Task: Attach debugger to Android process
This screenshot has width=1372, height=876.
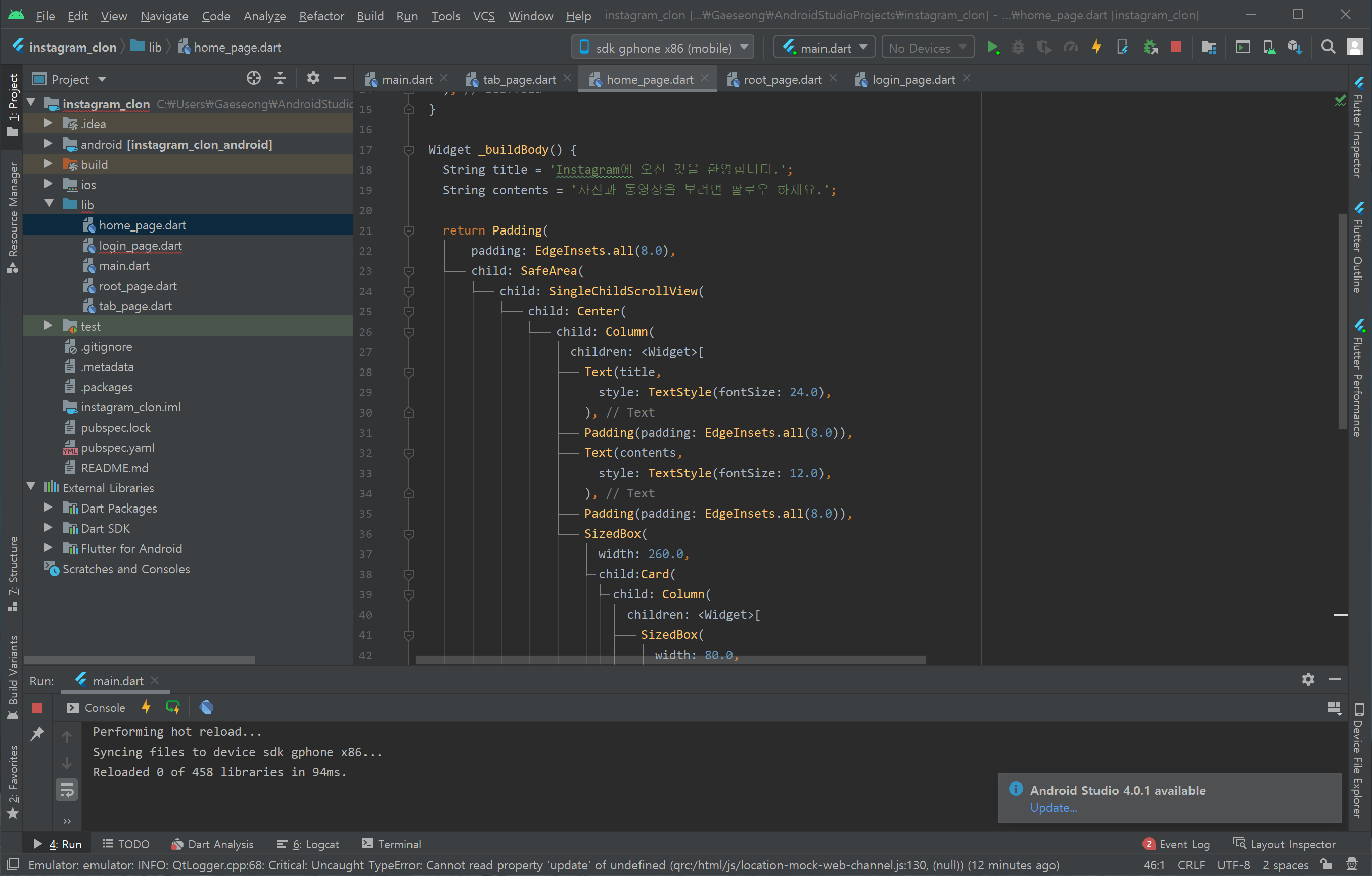Action: click(1150, 48)
